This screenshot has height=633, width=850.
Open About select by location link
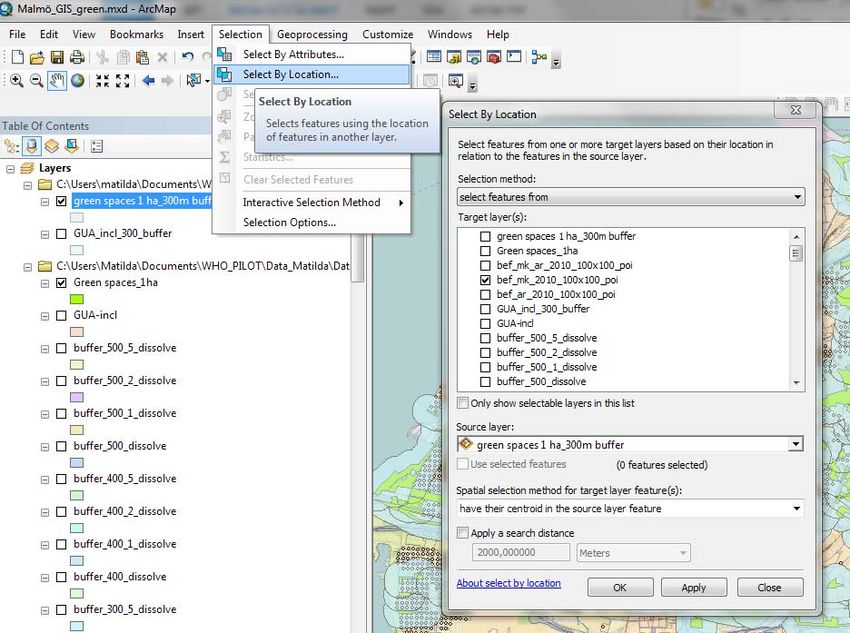(508, 583)
